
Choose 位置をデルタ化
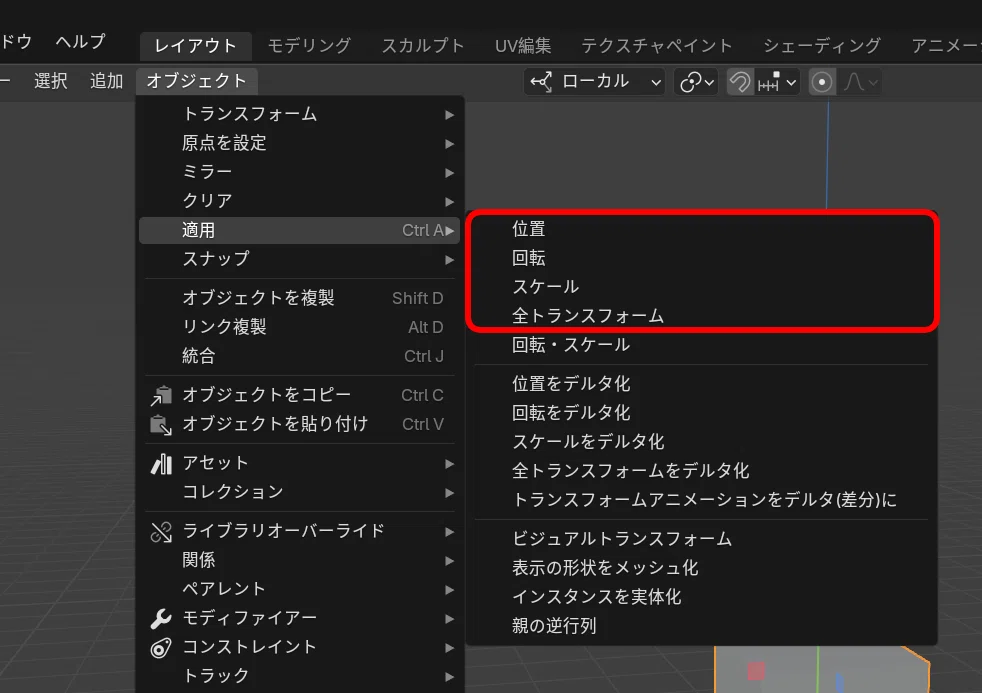(701, 384)
